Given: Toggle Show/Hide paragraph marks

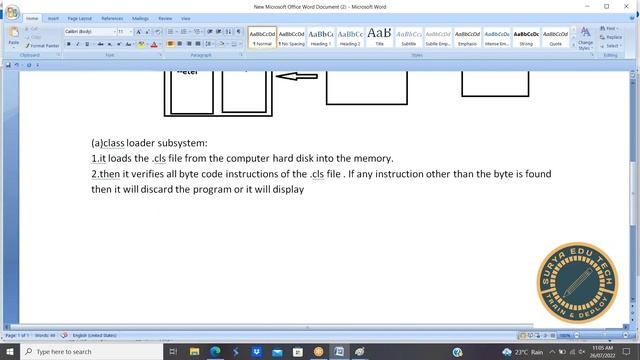Looking at the screenshot, I should [x=238, y=31].
